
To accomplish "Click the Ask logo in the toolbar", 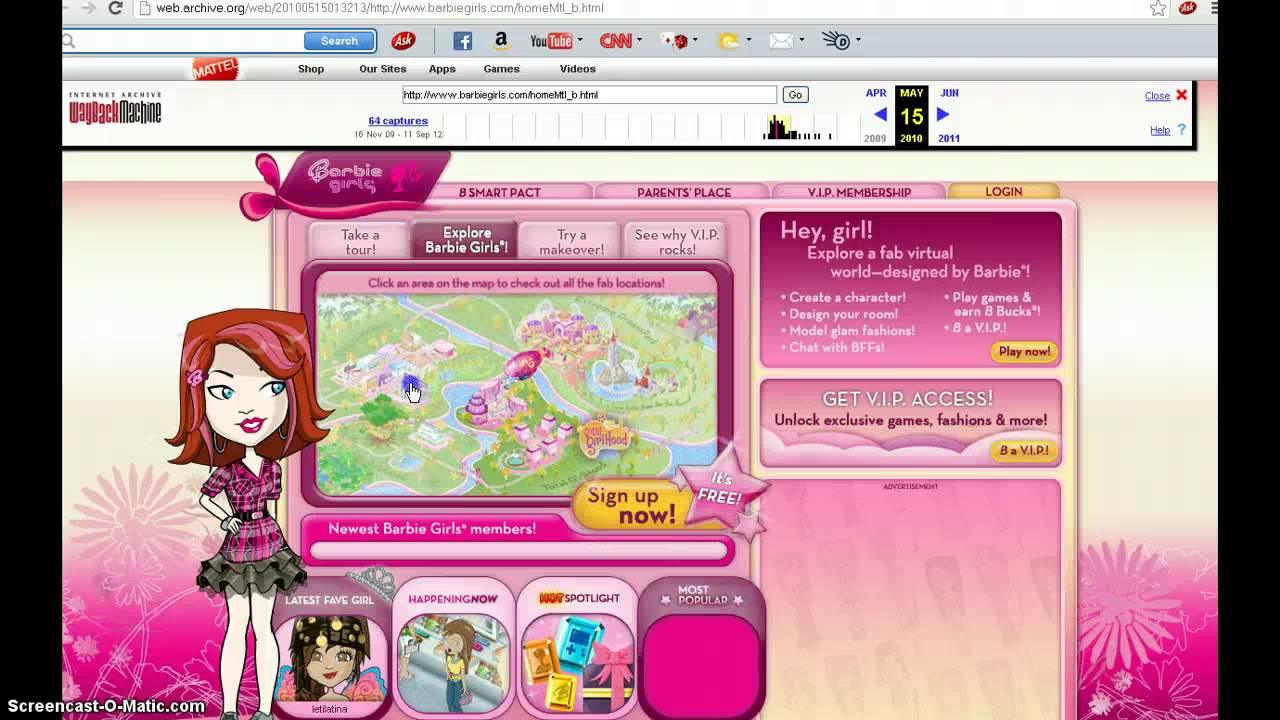I will [x=403, y=41].
